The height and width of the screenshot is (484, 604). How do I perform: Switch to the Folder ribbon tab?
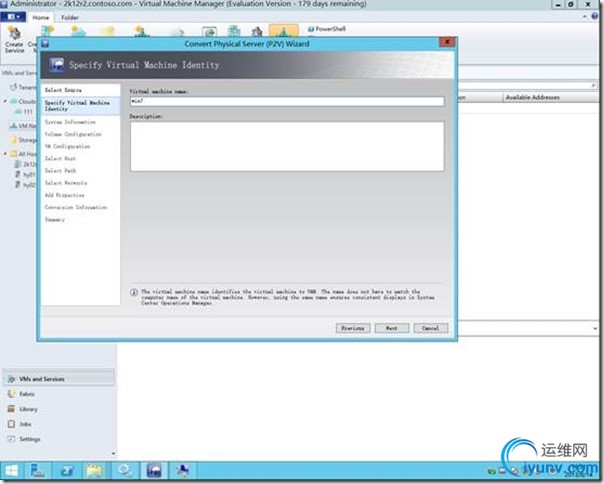(70, 17)
